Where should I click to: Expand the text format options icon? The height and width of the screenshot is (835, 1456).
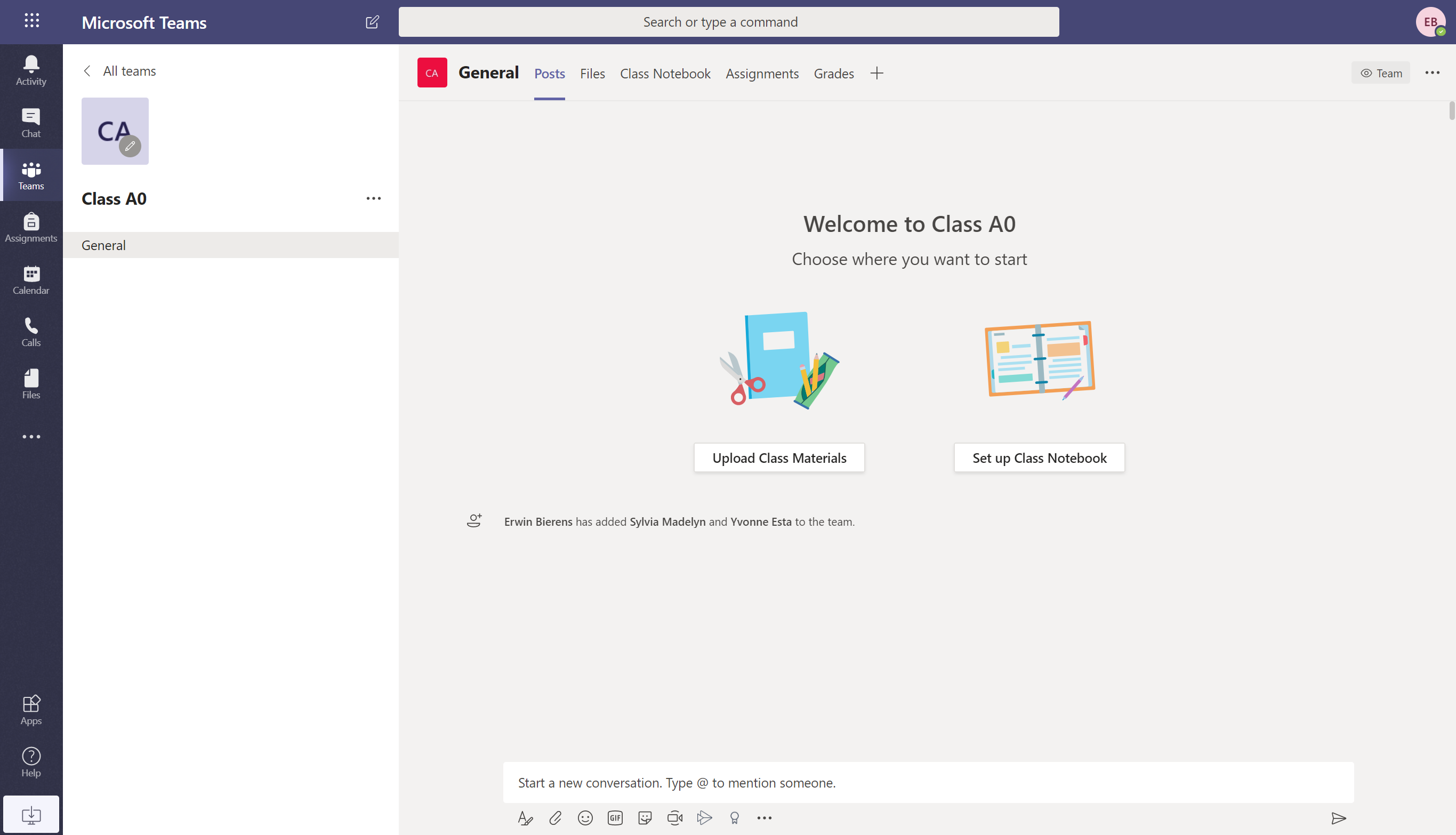(x=525, y=818)
